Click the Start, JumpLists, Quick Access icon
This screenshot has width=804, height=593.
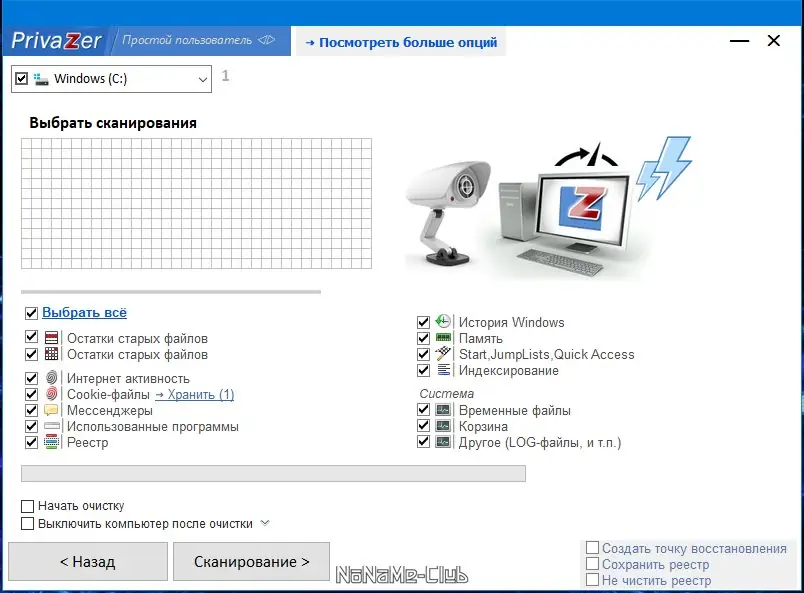click(x=443, y=353)
